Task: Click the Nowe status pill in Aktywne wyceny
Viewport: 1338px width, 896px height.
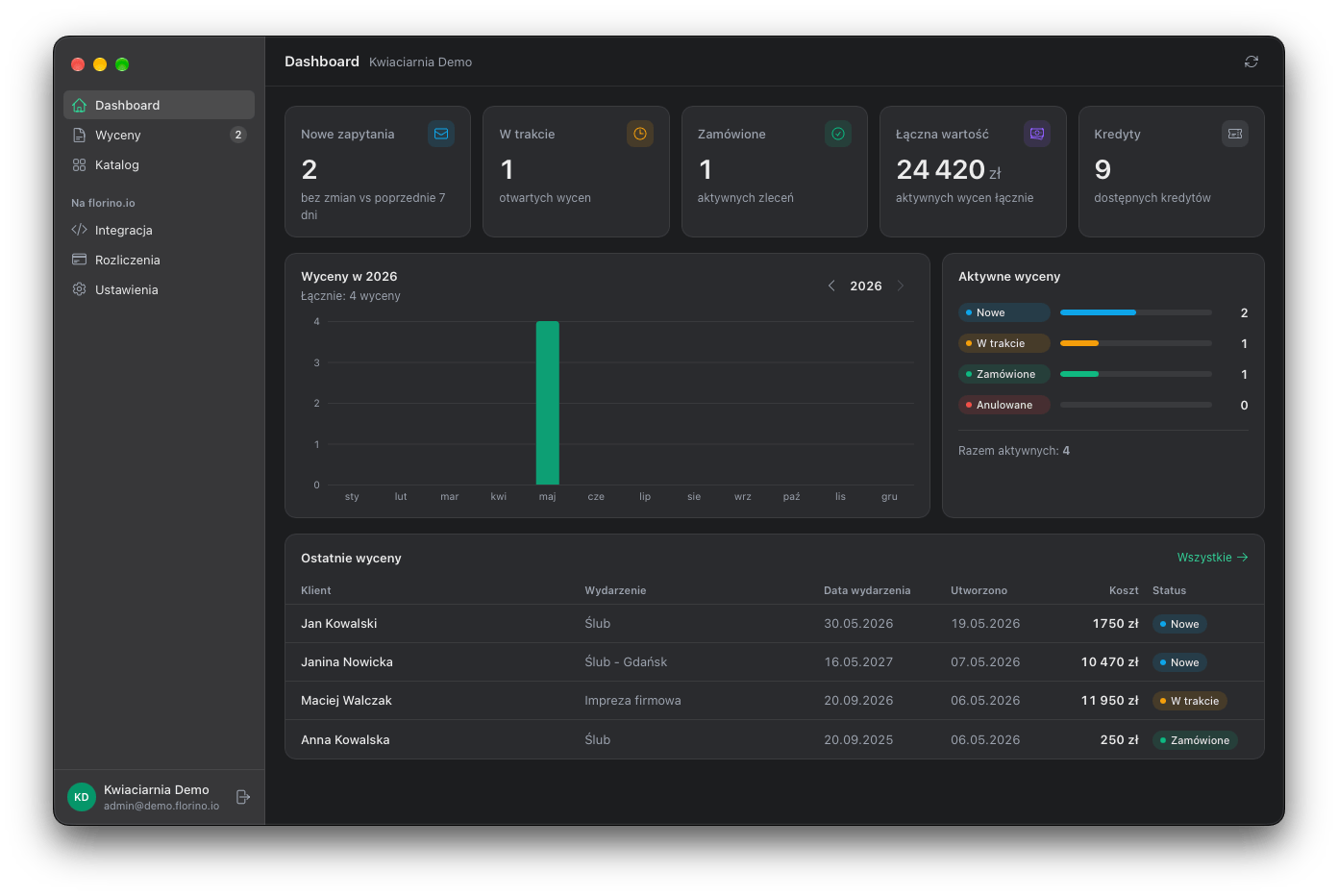Action: (x=1004, y=312)
